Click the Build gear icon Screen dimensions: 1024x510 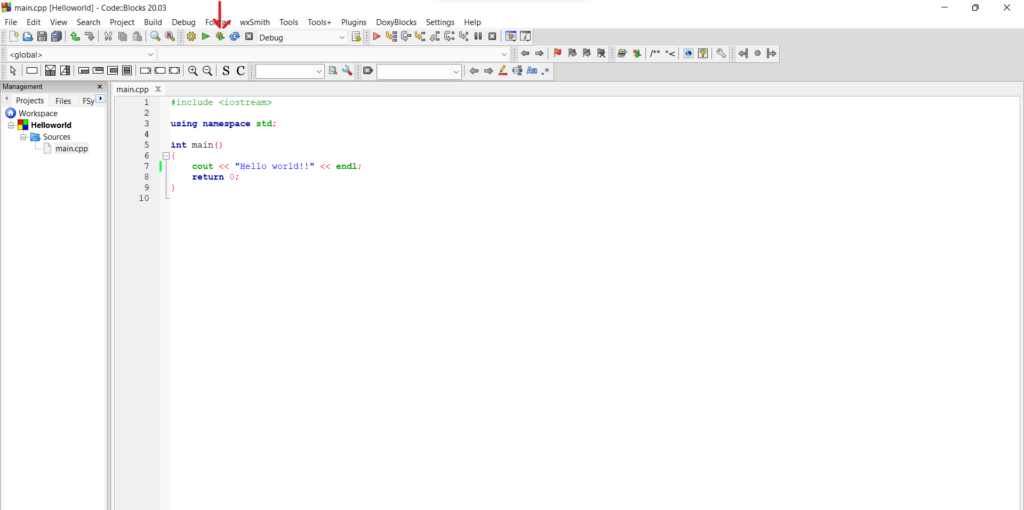point(191,37)
